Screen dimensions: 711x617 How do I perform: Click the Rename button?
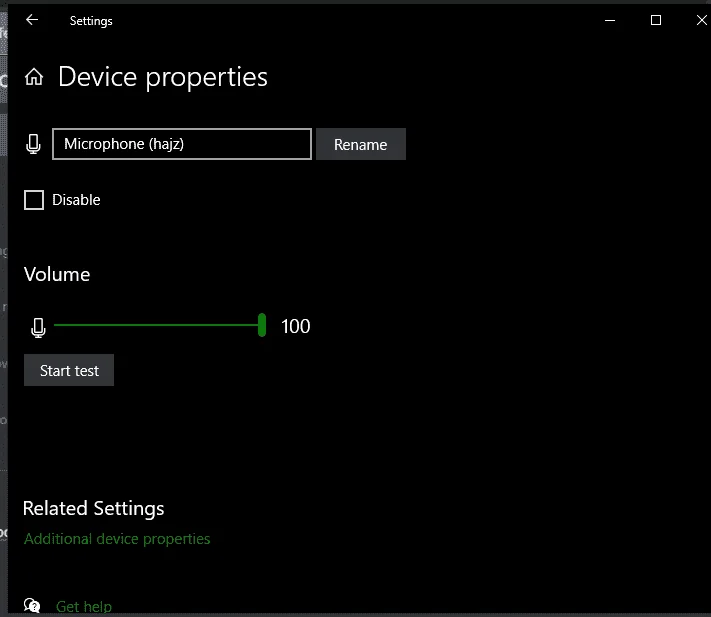point(361,144)
